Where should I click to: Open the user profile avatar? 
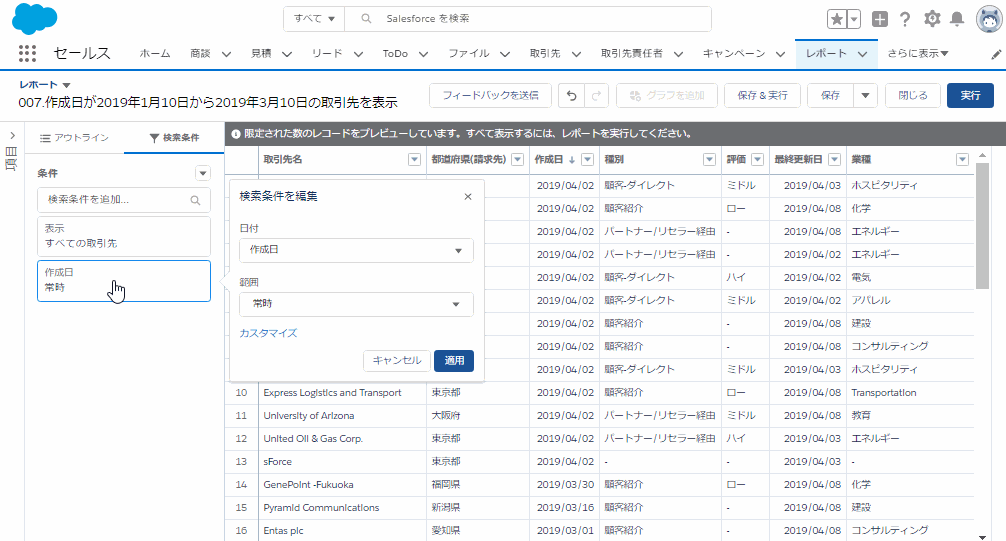click(x=989, y=19)
